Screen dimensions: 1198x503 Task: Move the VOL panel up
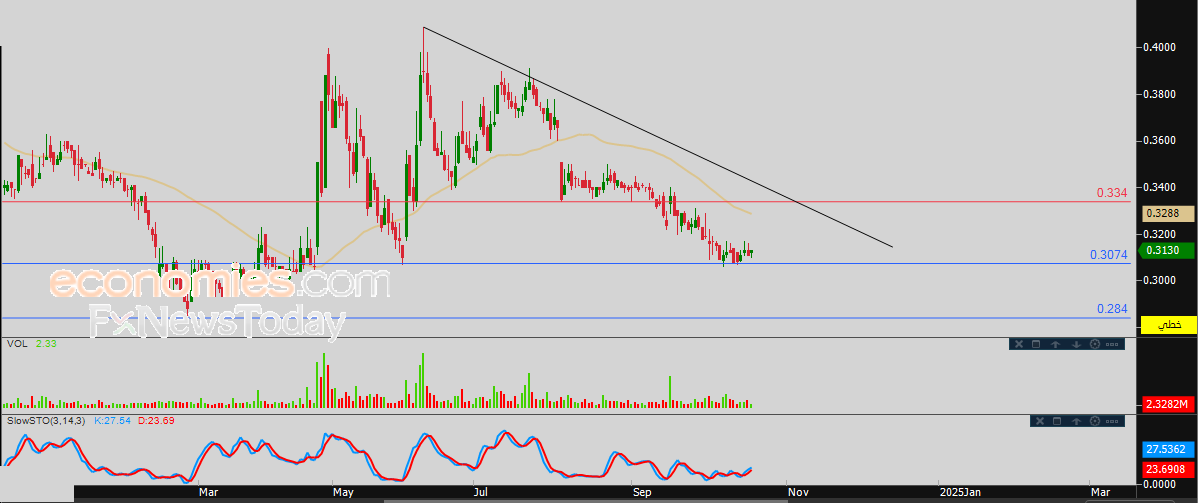[x=1056, y=344]
